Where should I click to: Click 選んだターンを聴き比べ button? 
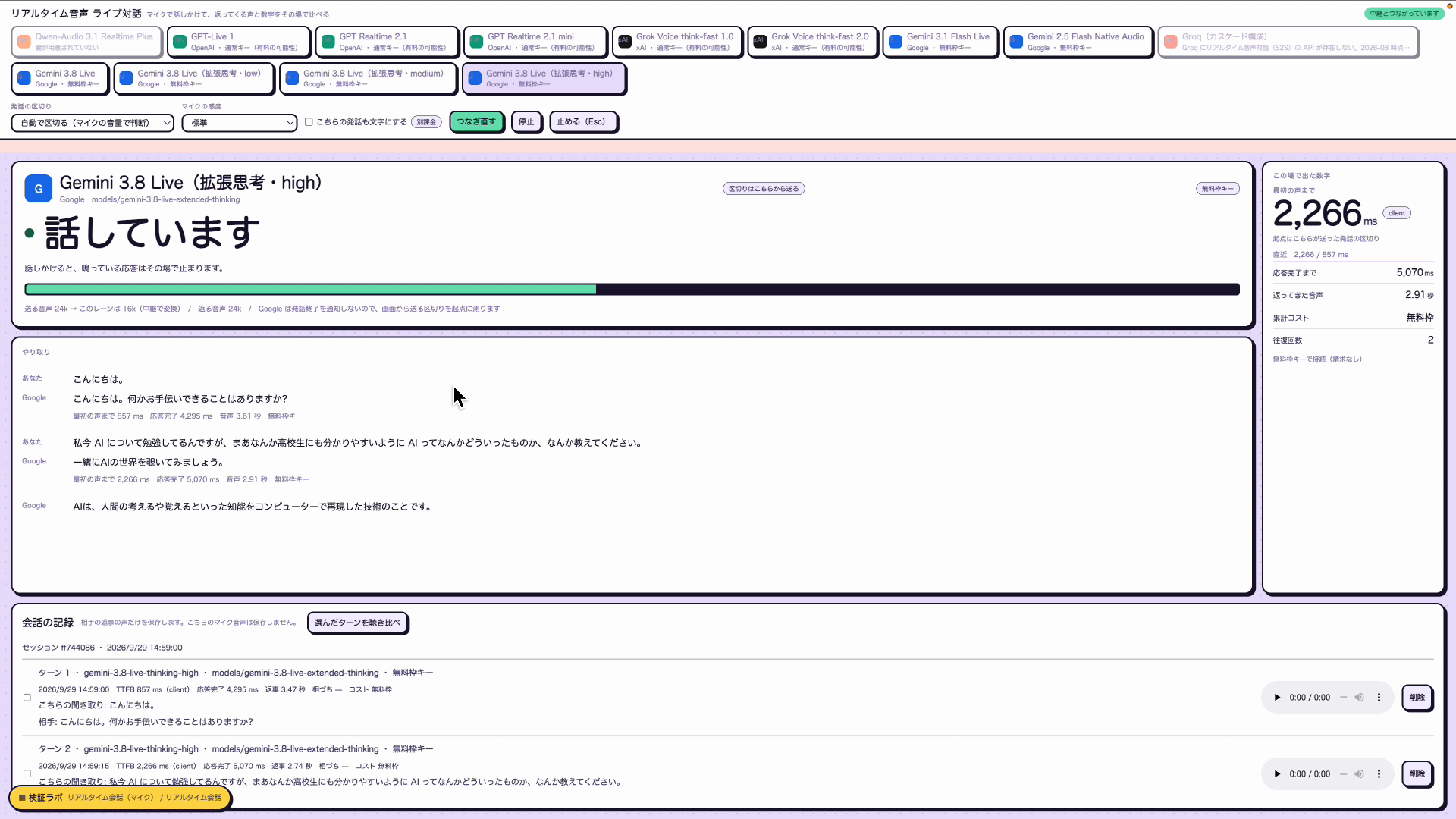click(x=358, y=623)
